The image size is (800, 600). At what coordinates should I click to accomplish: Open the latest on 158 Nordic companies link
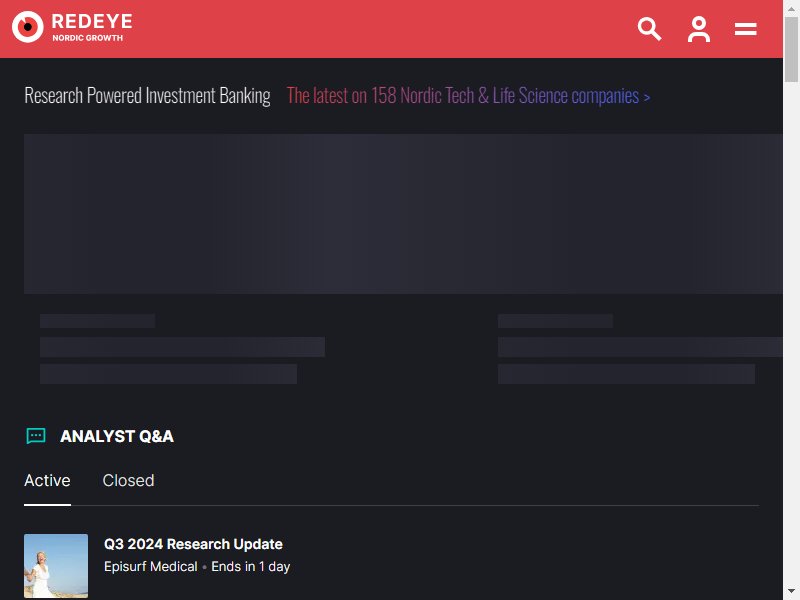pyautogui.click(x=463, y=95)
